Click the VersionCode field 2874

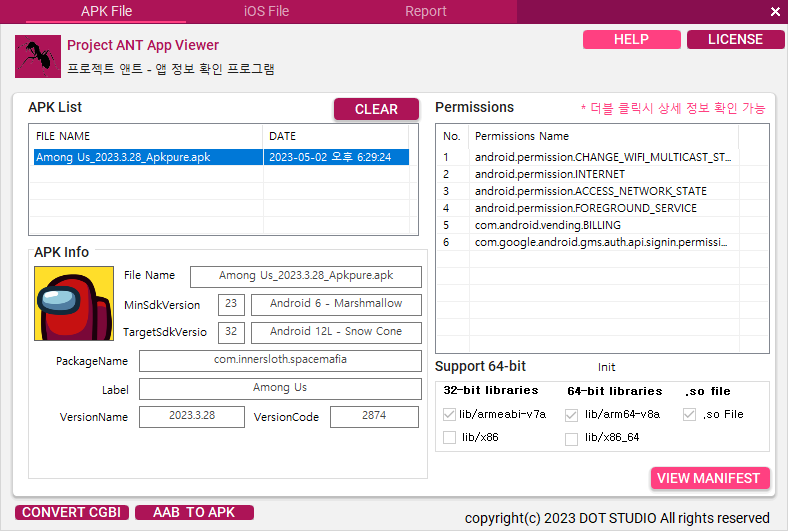coord(374,416)
